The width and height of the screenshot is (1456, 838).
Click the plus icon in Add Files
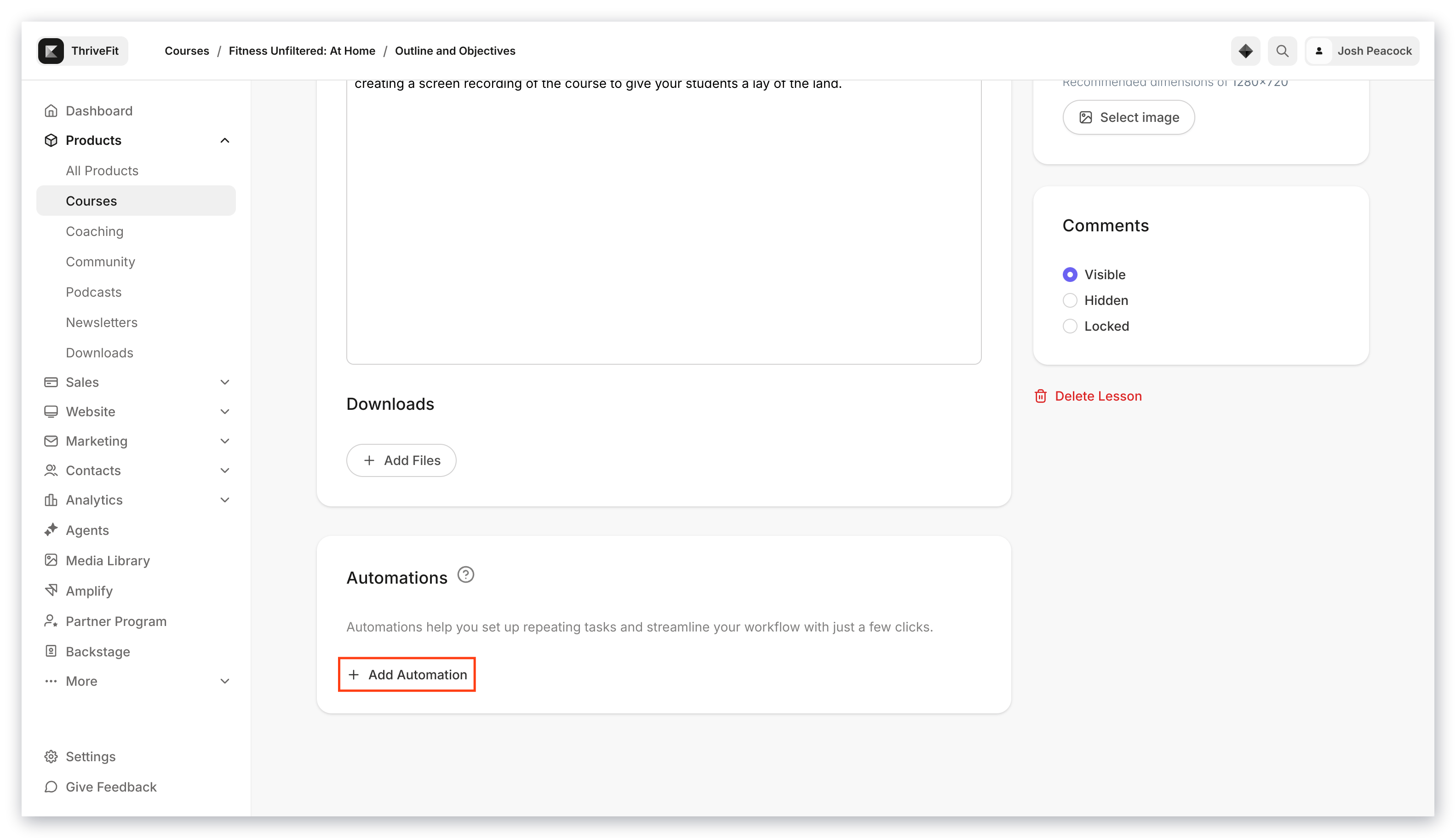pyautogui.click(x=369, y=460)
